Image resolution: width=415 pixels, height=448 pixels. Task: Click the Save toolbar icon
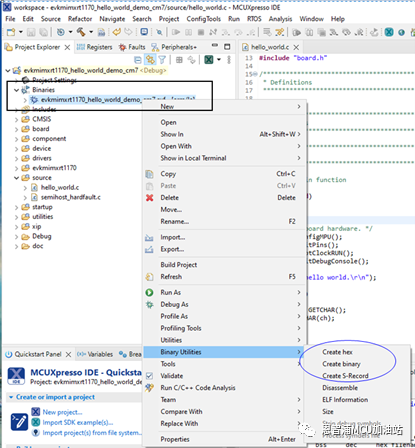tap(31, 32)
